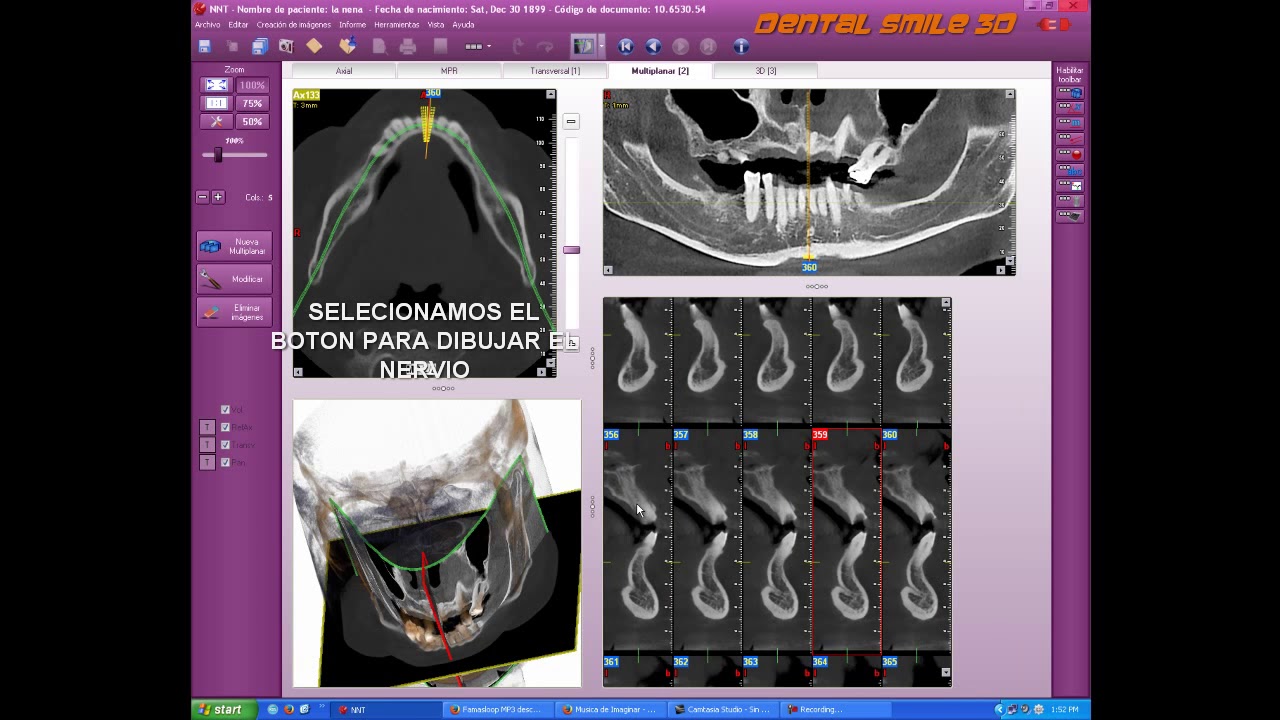Go to previous image navigation button

[x=653, y=46]
